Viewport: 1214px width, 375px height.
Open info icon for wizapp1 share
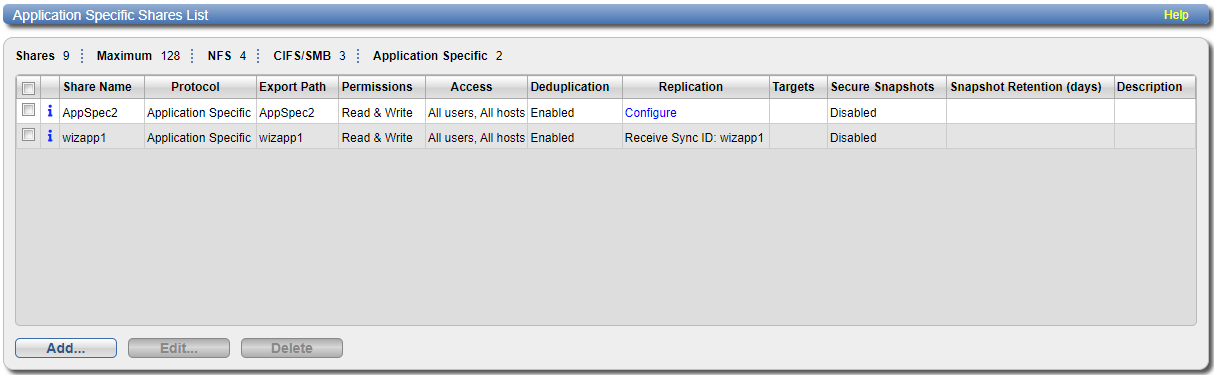tap(50, 137)
